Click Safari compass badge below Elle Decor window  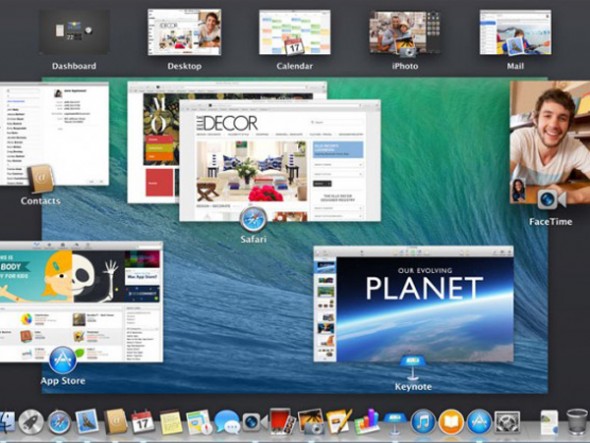253,219
